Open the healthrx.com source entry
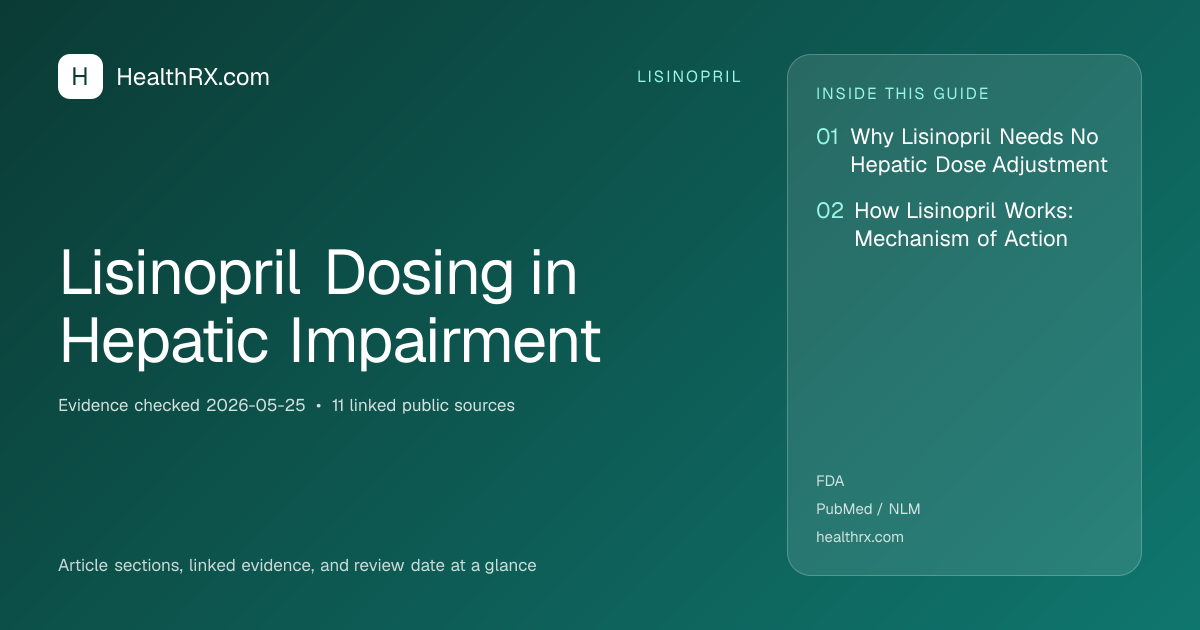 click(860, 537)
